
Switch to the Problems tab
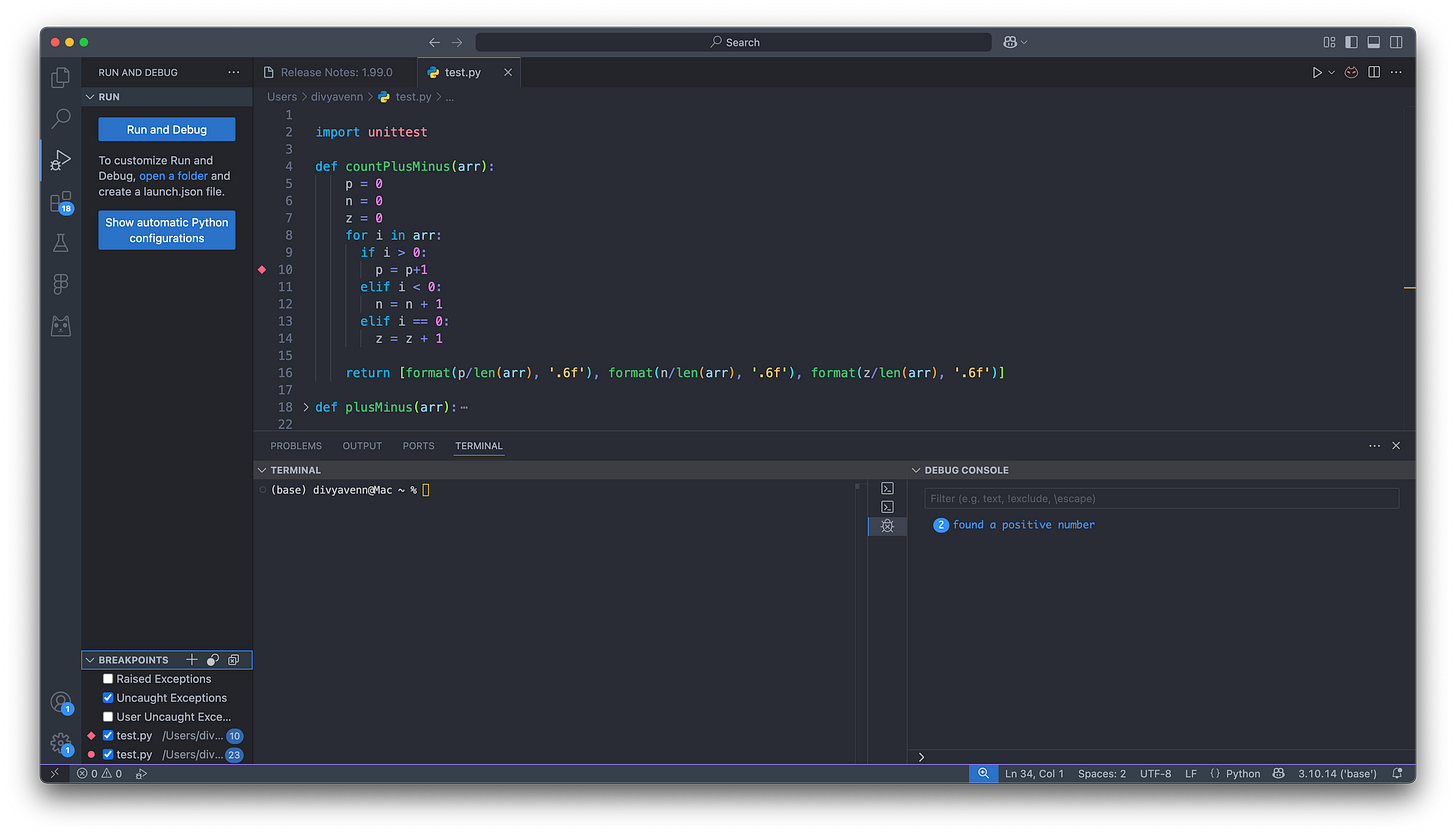296,446
